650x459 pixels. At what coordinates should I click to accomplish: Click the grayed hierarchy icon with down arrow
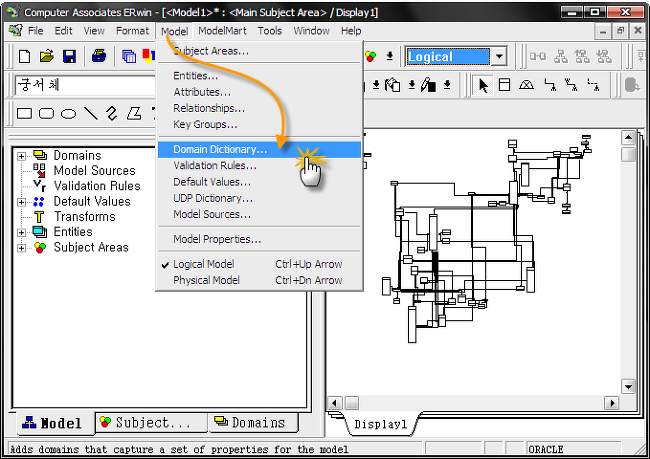[x=604, y=56]
